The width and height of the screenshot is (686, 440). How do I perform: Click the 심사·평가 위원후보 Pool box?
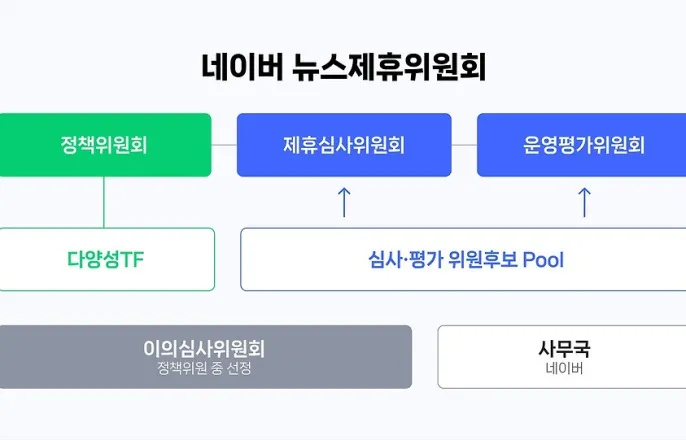pos(464,260)
